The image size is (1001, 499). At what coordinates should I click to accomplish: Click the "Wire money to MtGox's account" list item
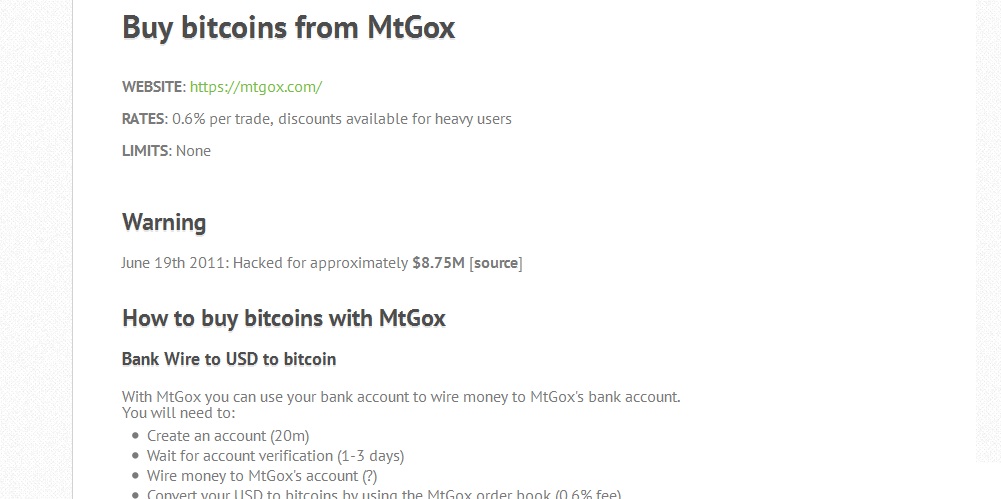pos(262,476)
